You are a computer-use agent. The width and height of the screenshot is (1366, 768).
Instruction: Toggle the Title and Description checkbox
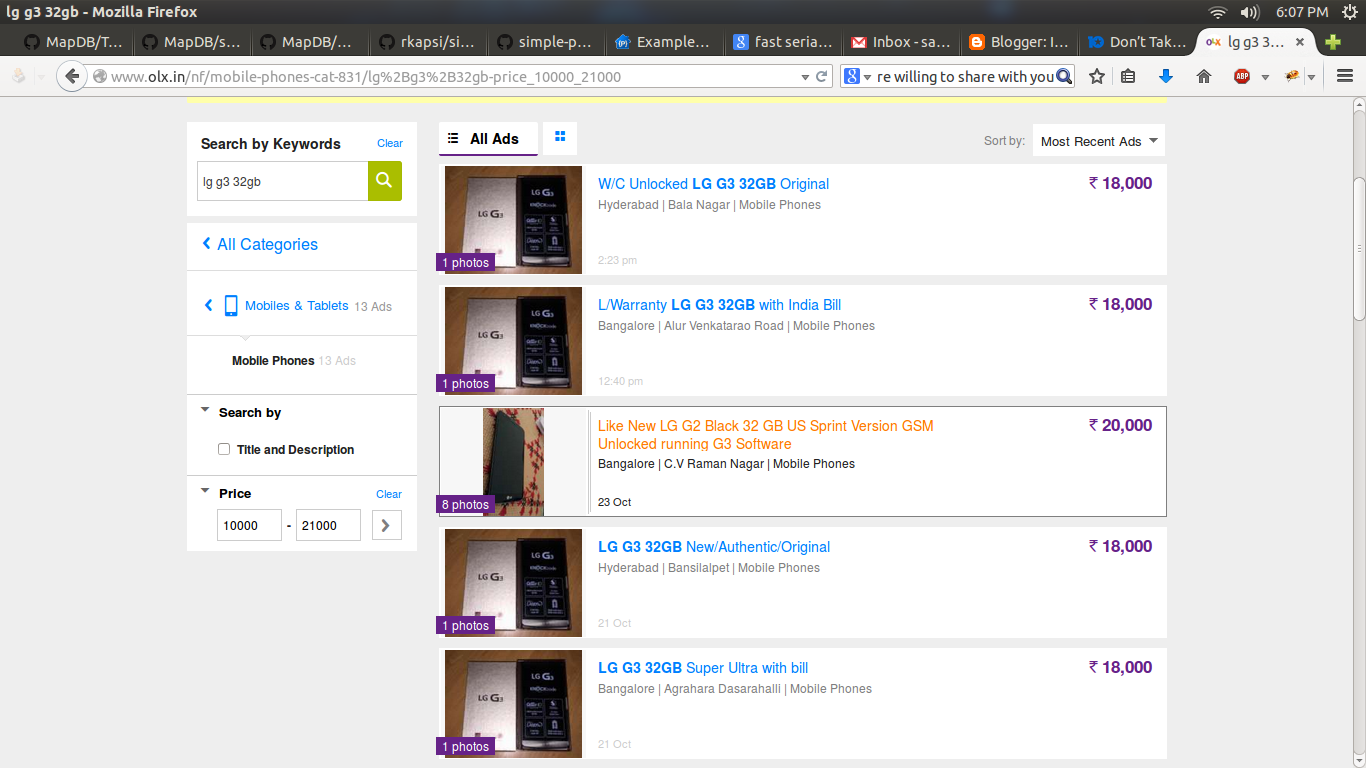pyautogui.click(x=224, y=449)
